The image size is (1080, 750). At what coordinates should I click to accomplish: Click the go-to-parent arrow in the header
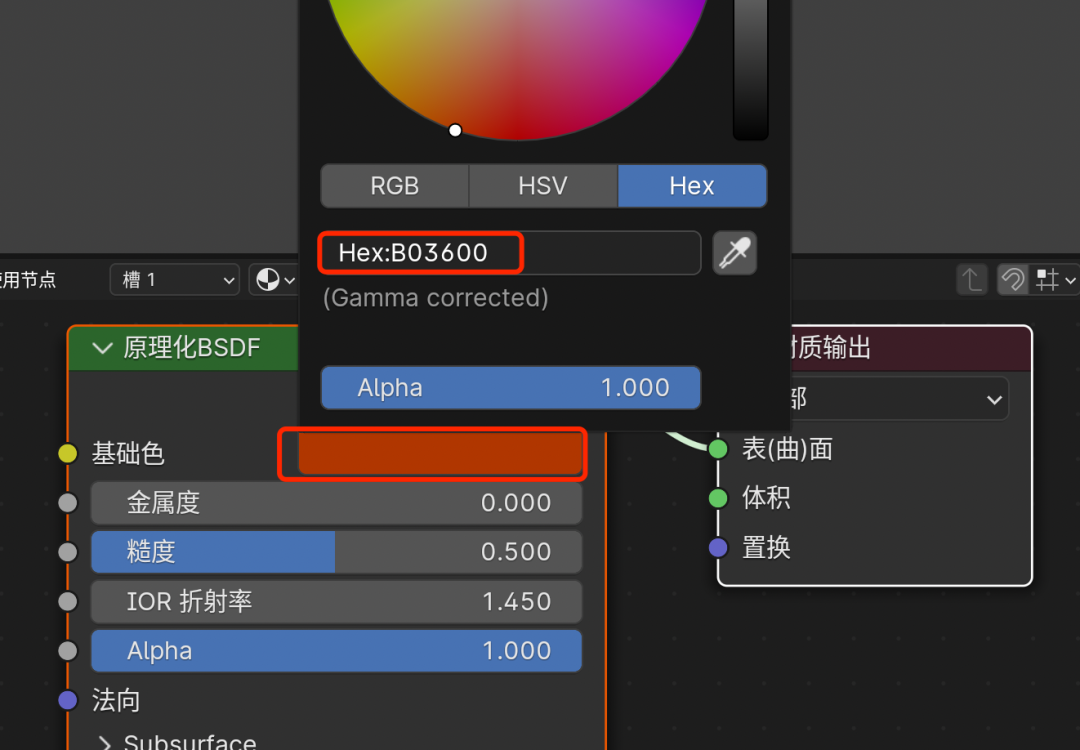click(x=971, y=279)
